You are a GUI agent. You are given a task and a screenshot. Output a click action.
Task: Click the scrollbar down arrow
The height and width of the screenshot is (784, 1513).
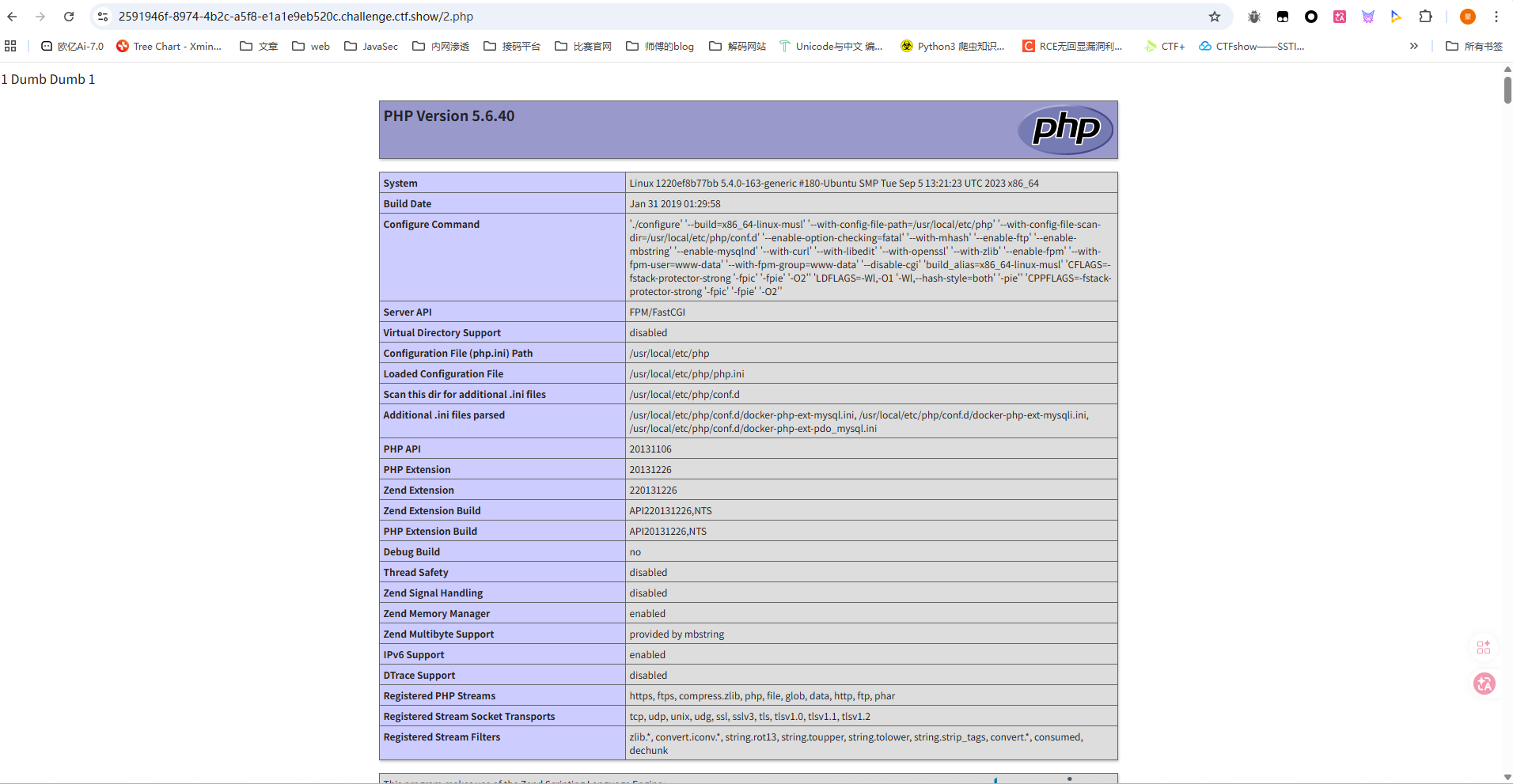pyautogui.click(x=1507, y=777)
